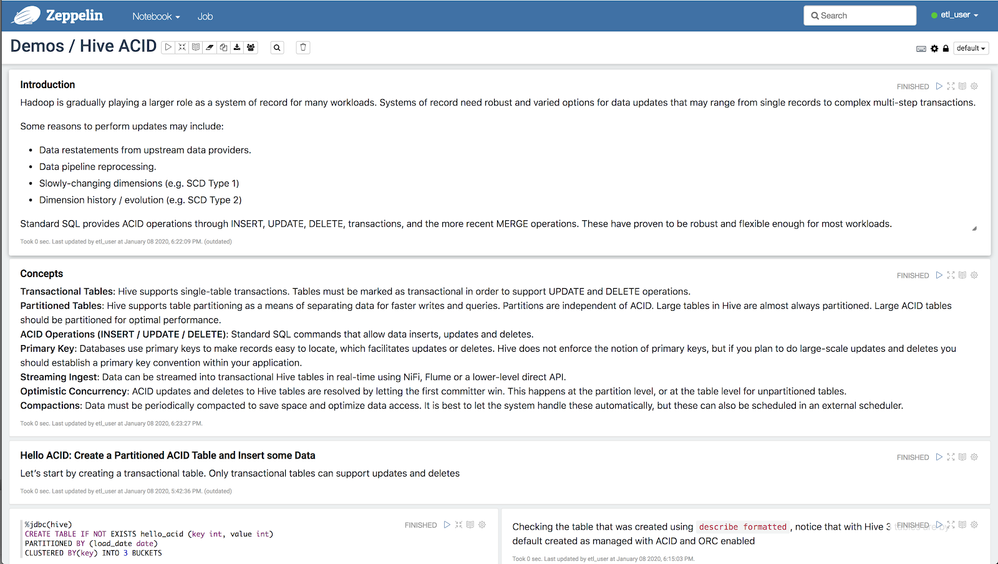Viewport: 998px width, 564px height.
Task: Clone this note with the copy icon
Action: [223, 47]
